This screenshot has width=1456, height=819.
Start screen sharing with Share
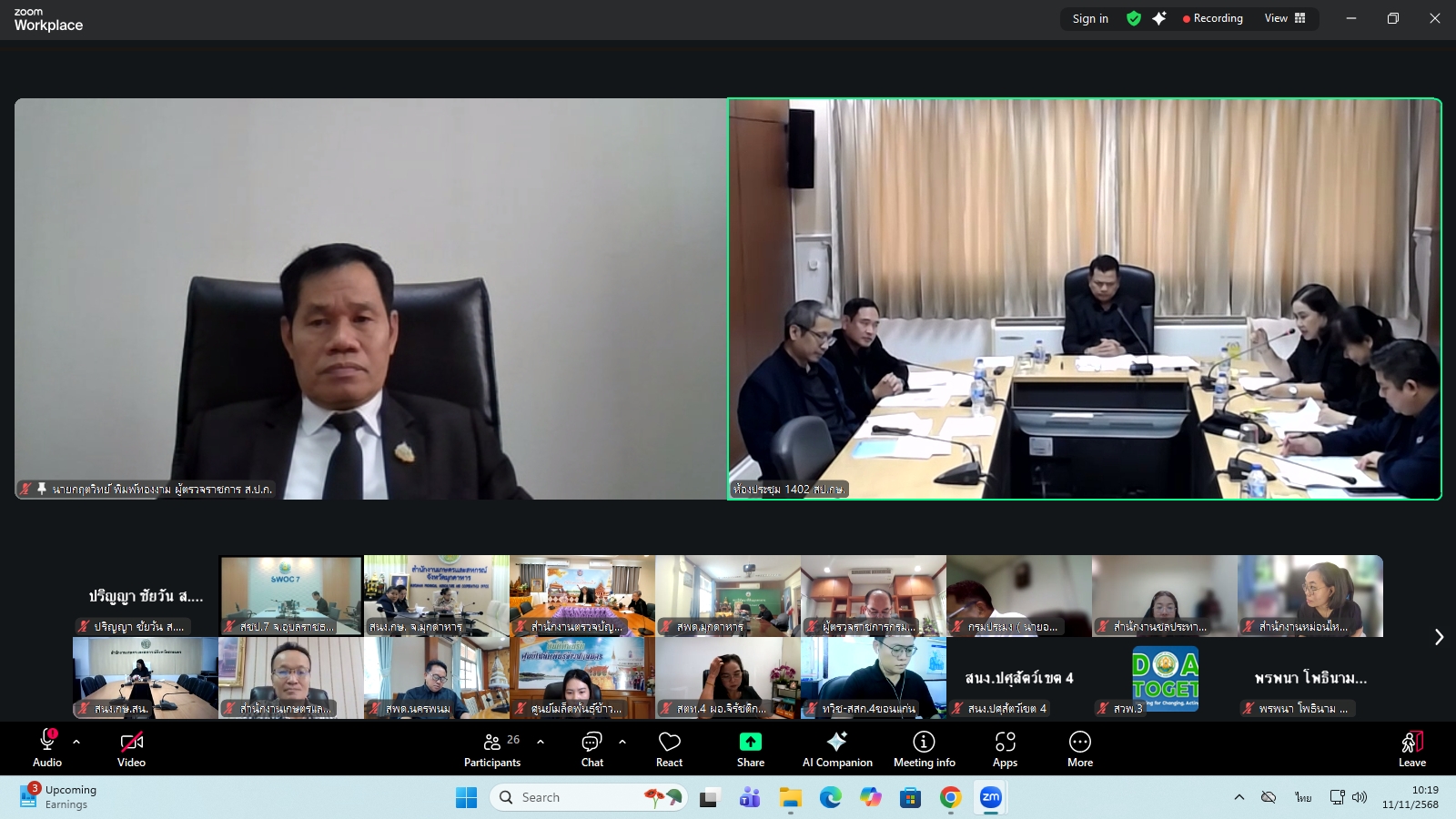tap(749, 748)
